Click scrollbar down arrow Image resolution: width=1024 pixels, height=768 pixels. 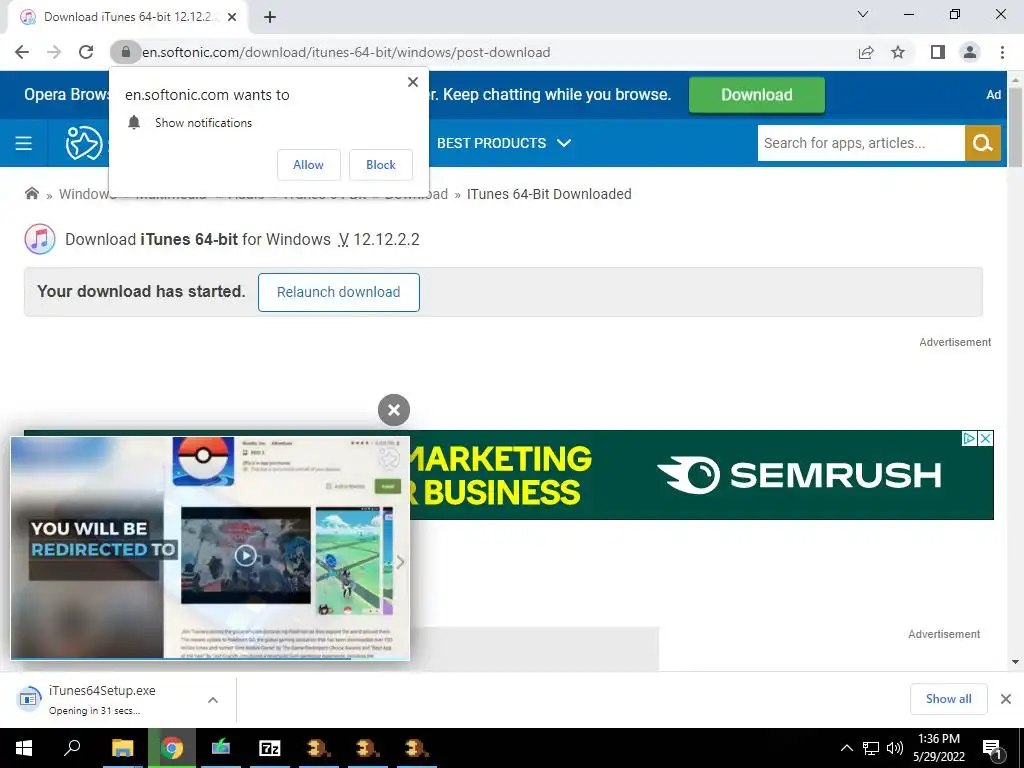(x=1015, y=662)
